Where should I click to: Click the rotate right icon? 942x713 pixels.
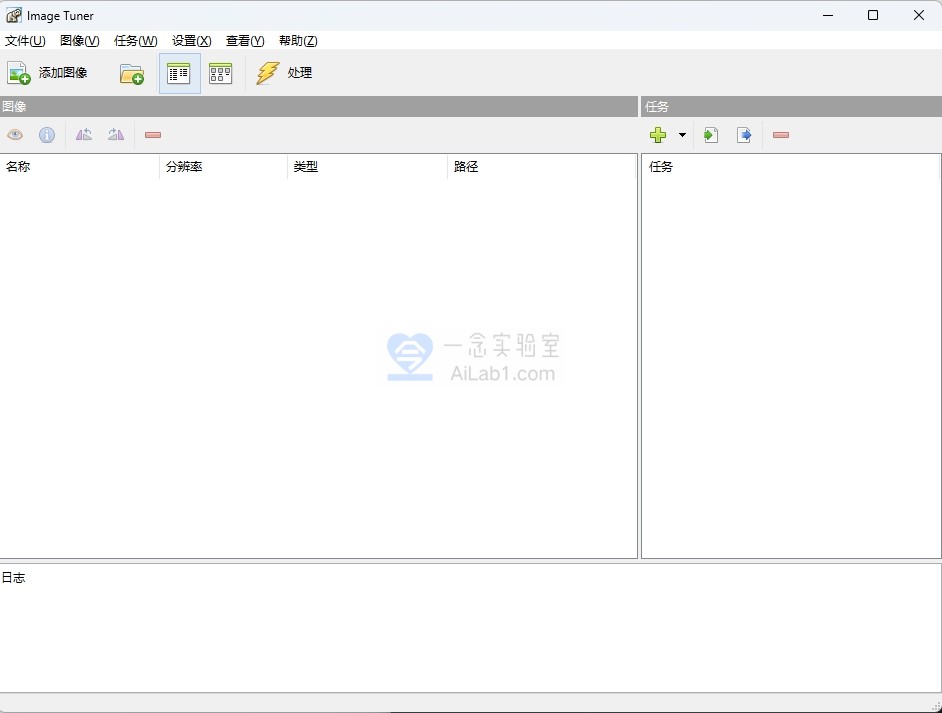116,134
